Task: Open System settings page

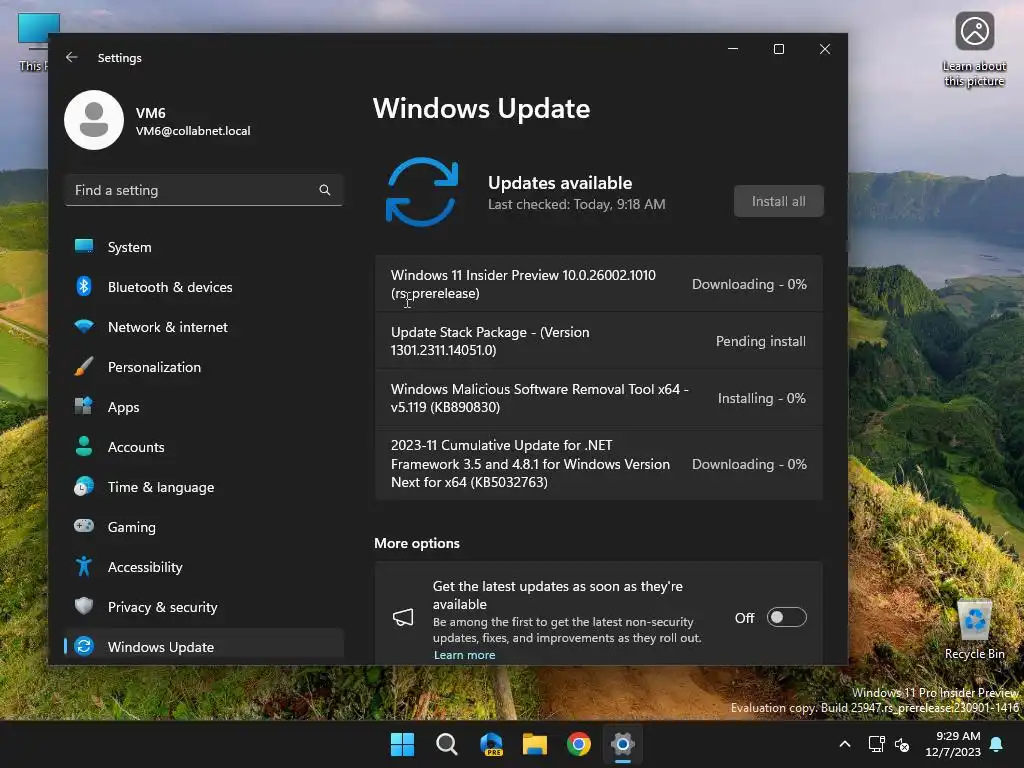Action: (x=204, y=247)
